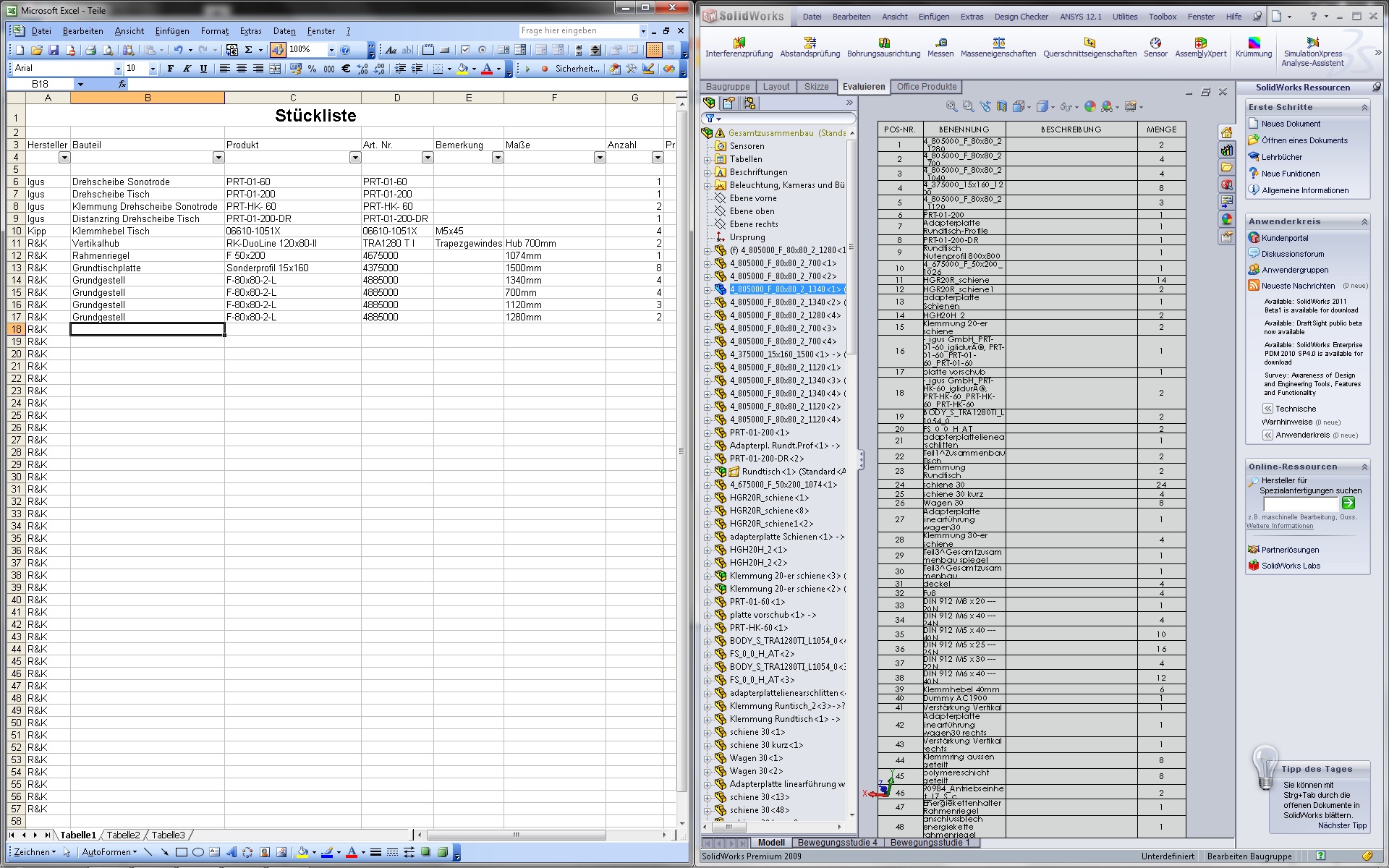This screenshot has width=1389, height=868.
Task: Toggle Italic (K) formatting in Excel
Action: tap(187, 69)
